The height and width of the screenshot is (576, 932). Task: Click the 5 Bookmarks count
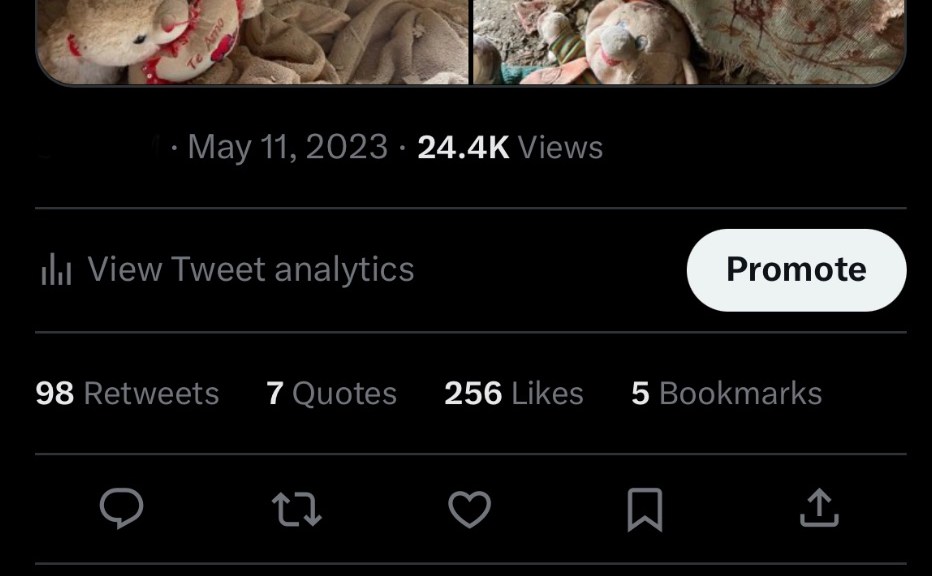point(726,393)
